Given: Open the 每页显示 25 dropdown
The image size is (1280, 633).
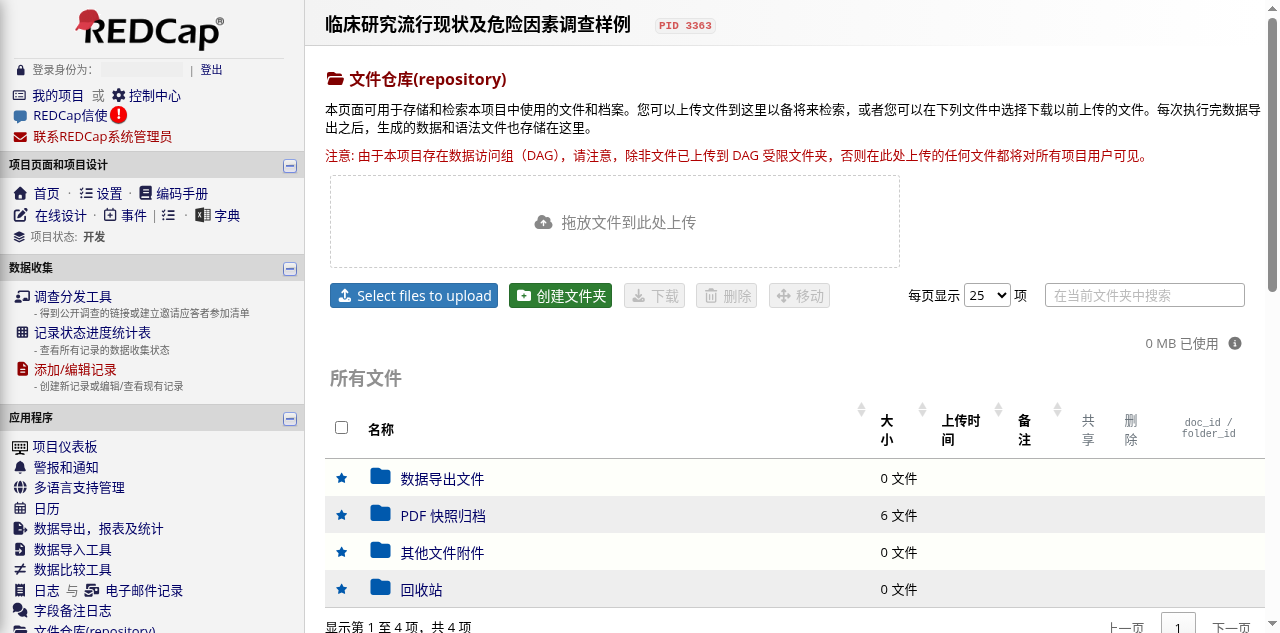Looking at the screenshot, I should tap(987, 295).
